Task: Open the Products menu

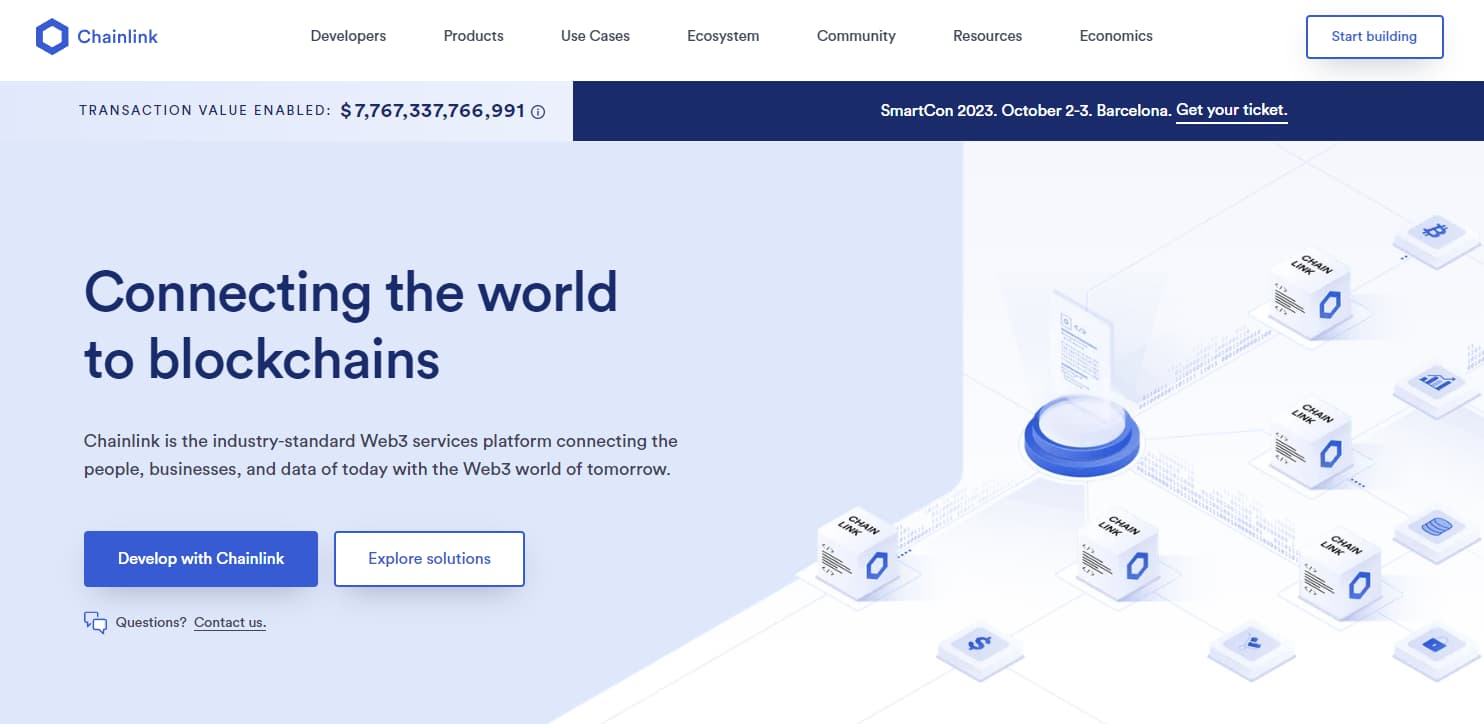Action: (474, 36)
